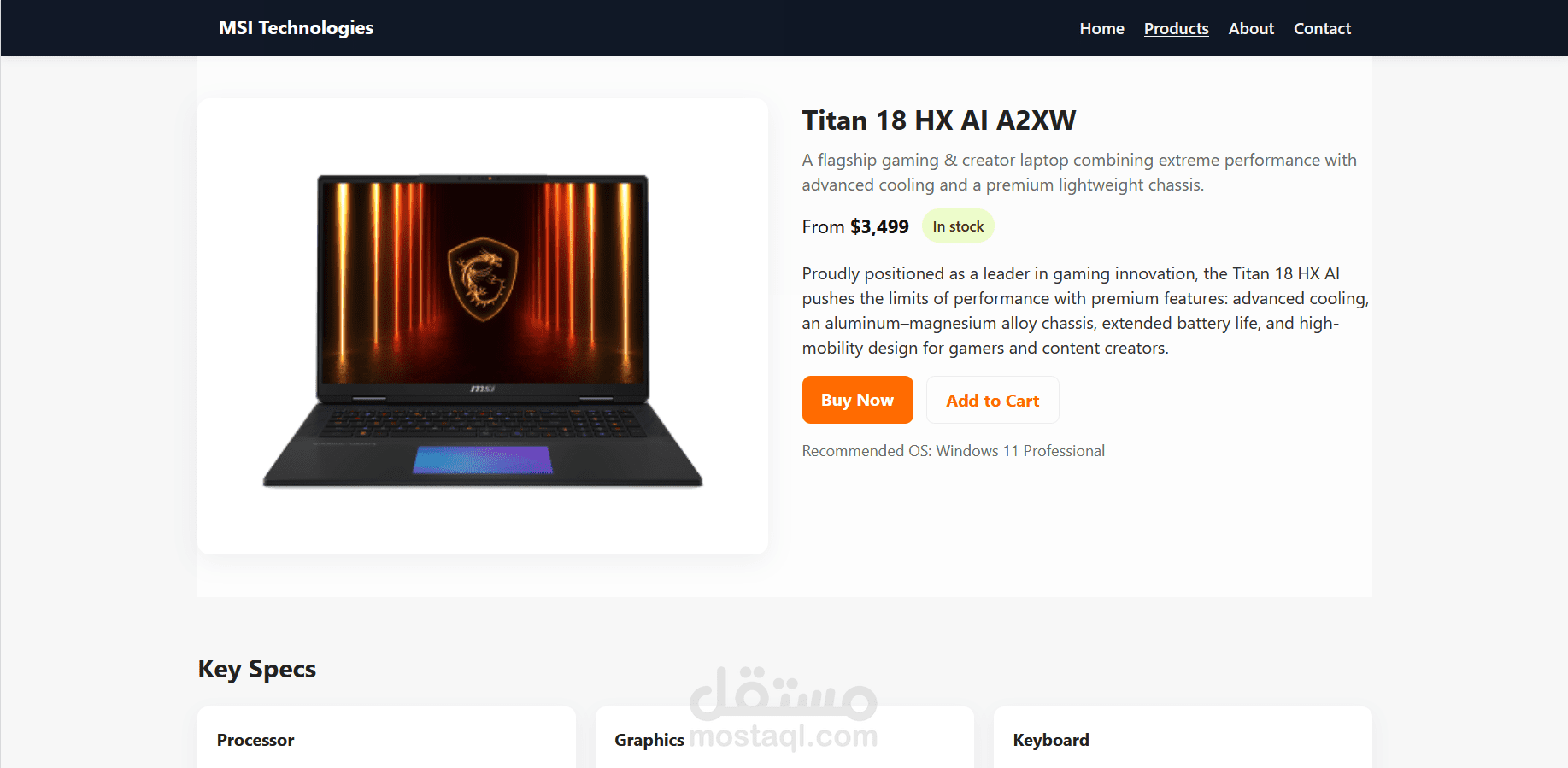Open the About page
The width and height of the screenshot is (1568, 768).
tap(1251, 28)
